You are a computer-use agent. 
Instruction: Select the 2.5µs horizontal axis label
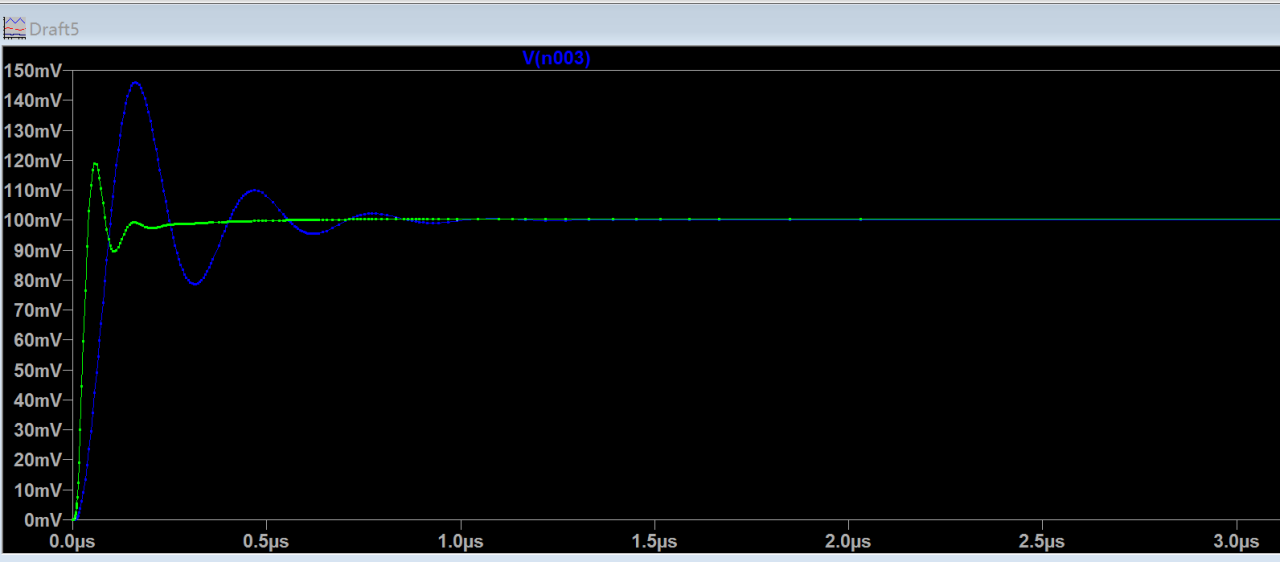click(1042, 542)
